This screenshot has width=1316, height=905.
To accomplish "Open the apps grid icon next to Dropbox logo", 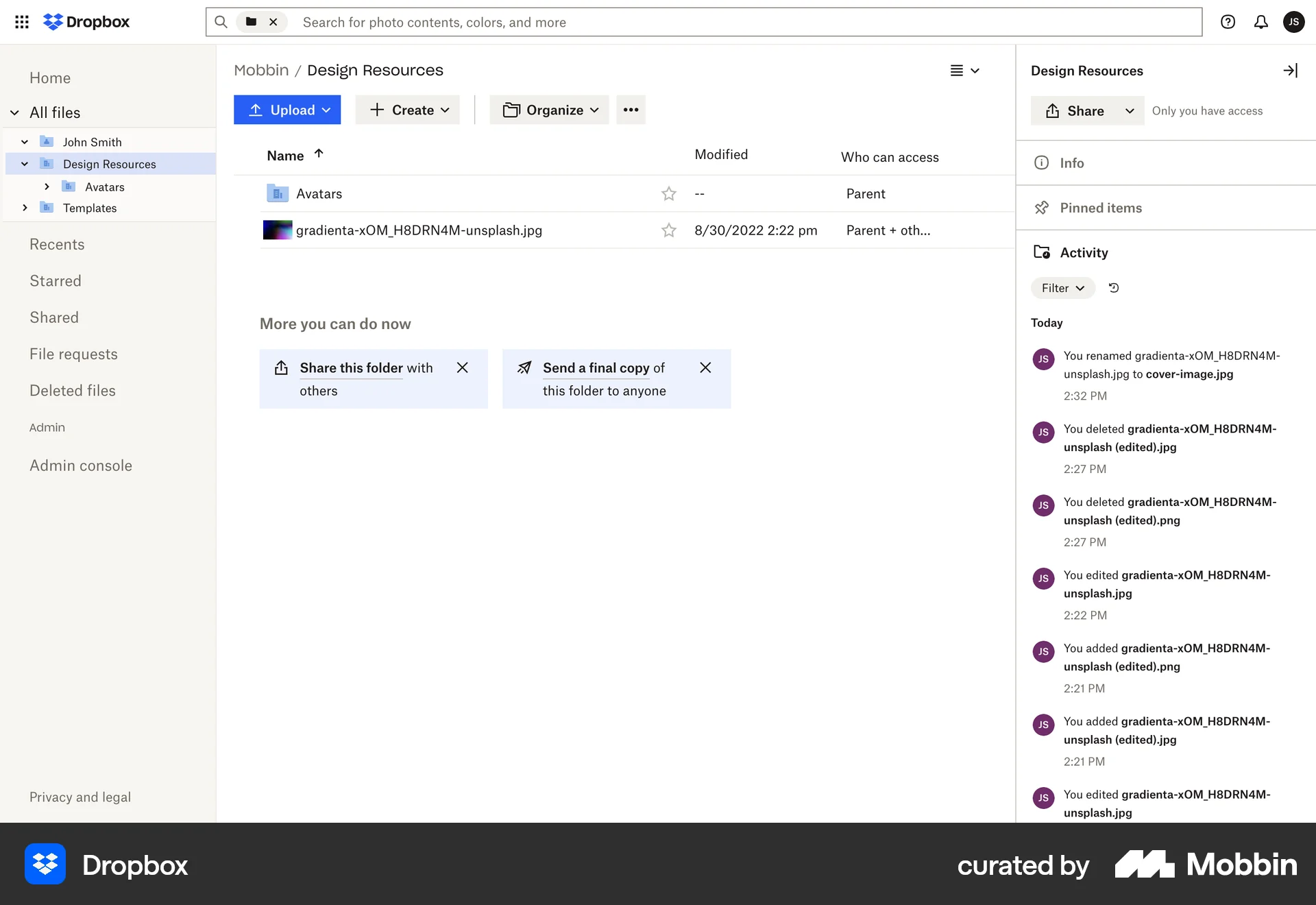I will pyautogui.click(x=21, y=22).
